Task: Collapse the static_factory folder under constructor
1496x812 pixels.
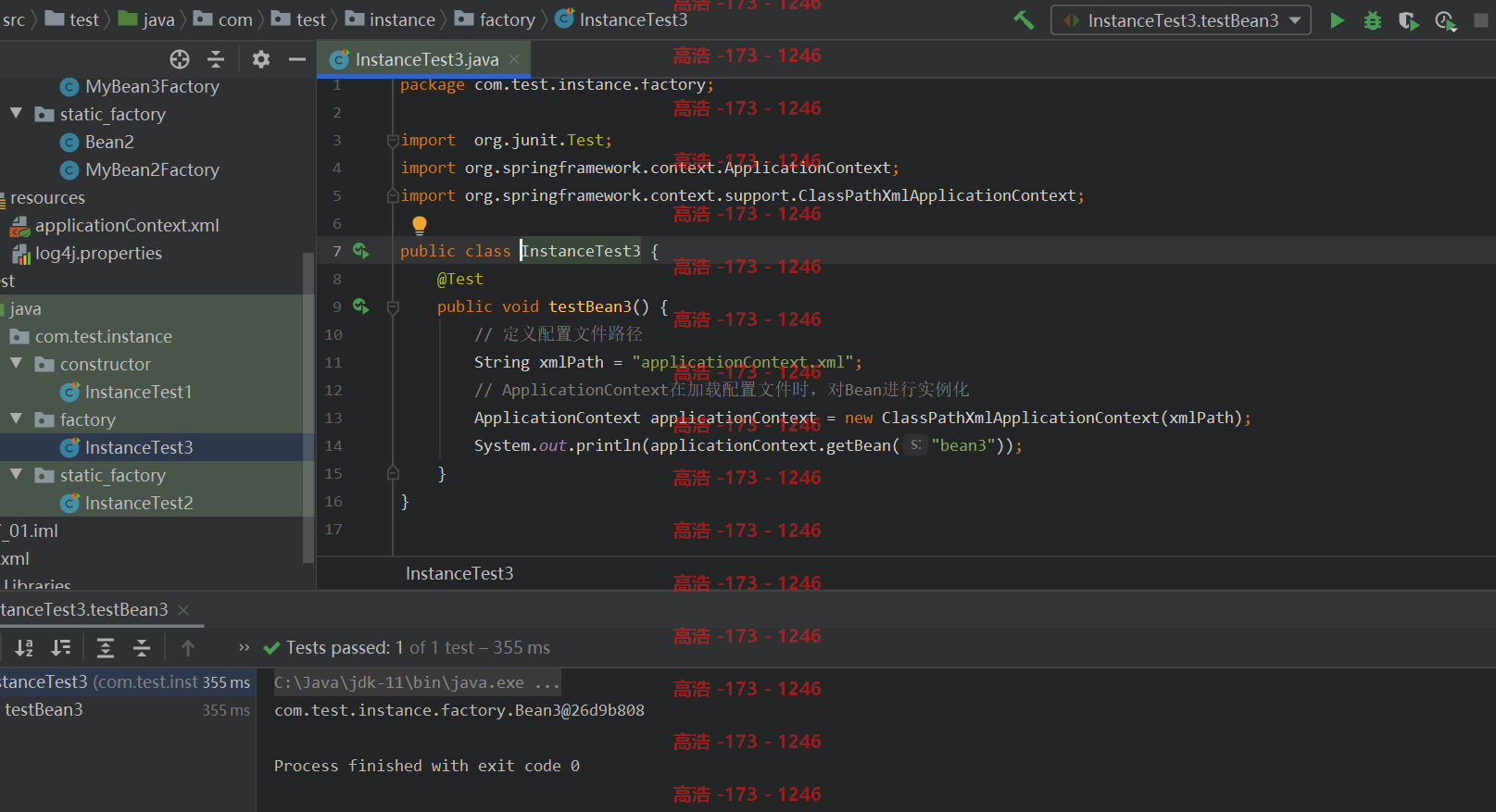Action: coord(16,474)
